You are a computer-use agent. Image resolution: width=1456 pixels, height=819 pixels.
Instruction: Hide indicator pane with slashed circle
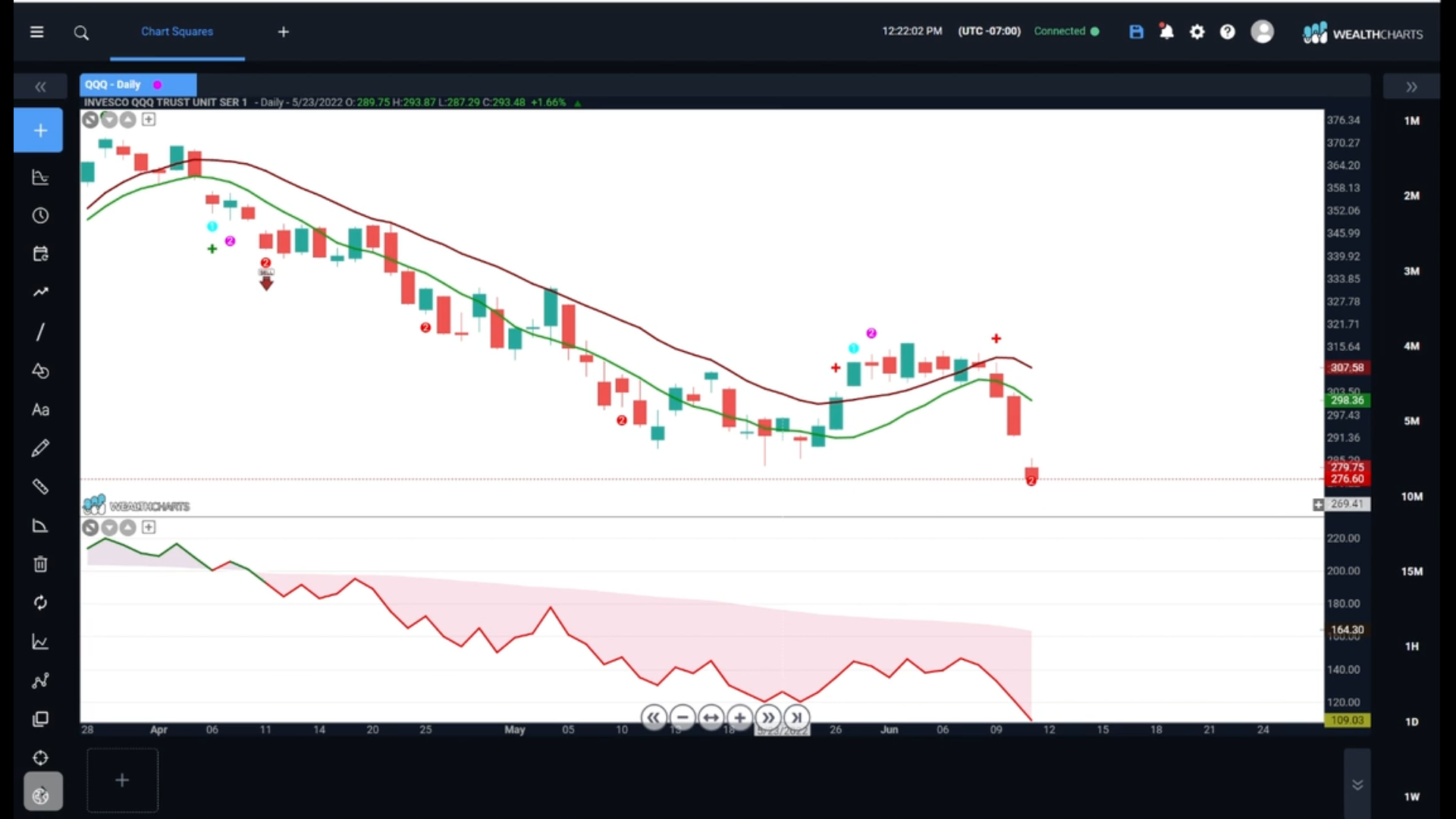pyautogui.click(x=90, y=528)
